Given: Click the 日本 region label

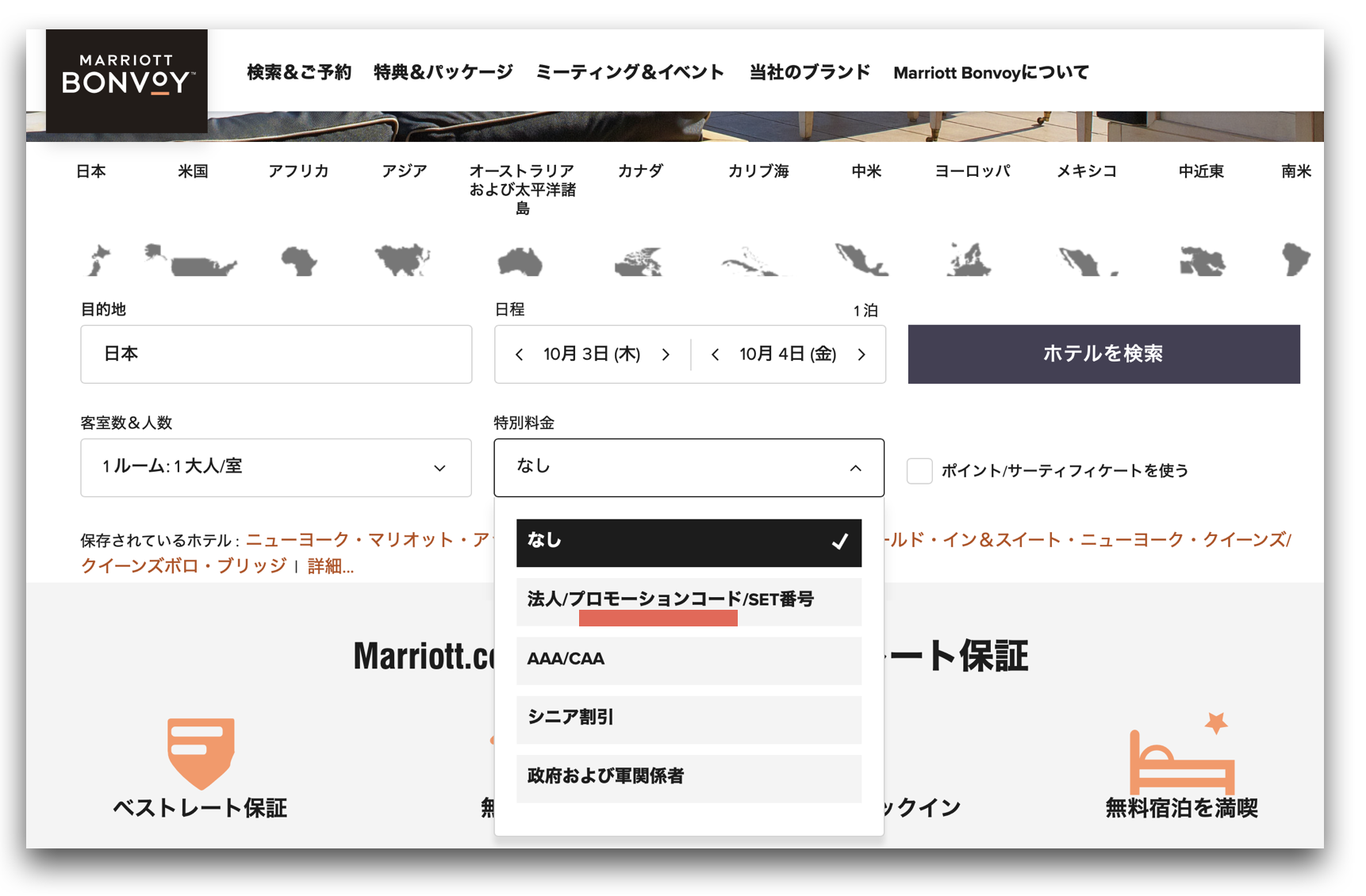Looking at the screenshot, I should (x=91, y=171).
